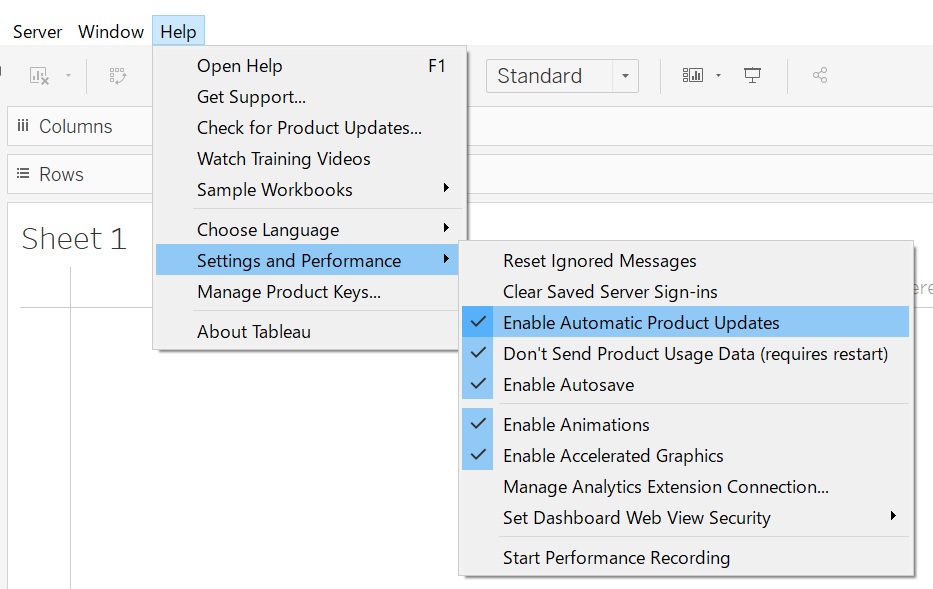Click the Rows shelf icon
933x589 pixels.
pyautogui.click(x=23, y=174)
